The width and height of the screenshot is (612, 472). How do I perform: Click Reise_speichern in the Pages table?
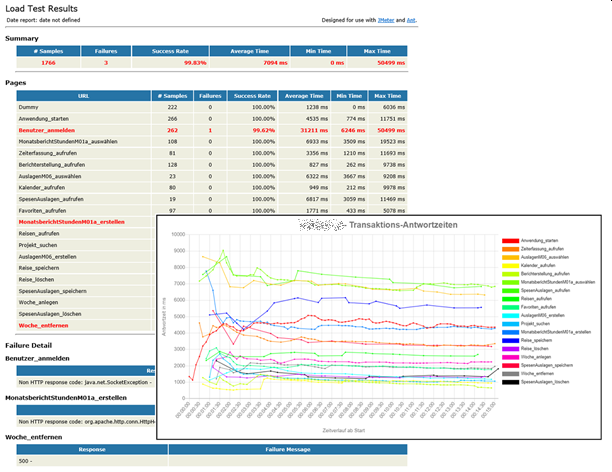[x=39, y=268]
